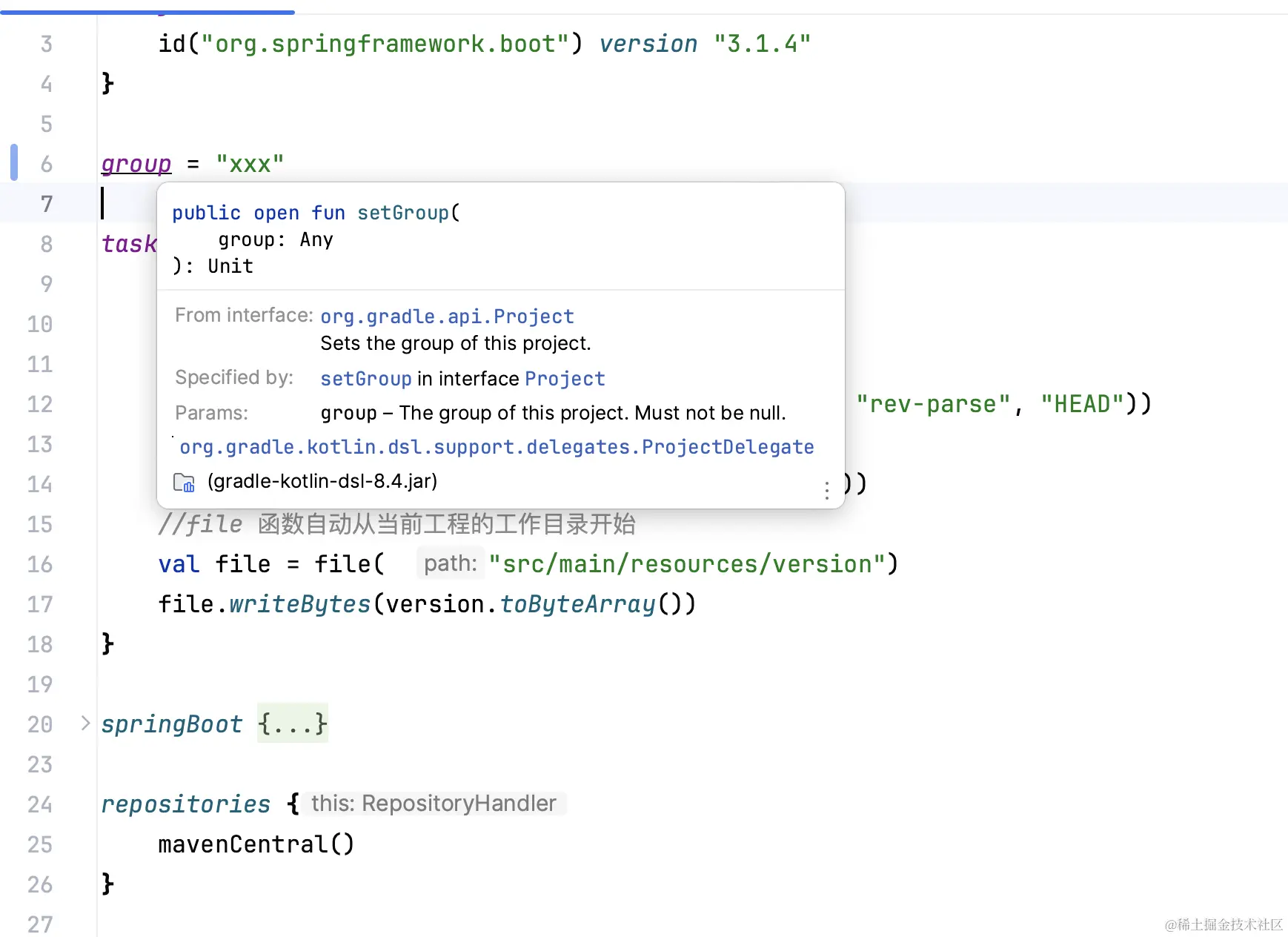Click the springBoot identifier on line 20
This screenshot has height=937, width=1288.
click(x=172, y=724)
